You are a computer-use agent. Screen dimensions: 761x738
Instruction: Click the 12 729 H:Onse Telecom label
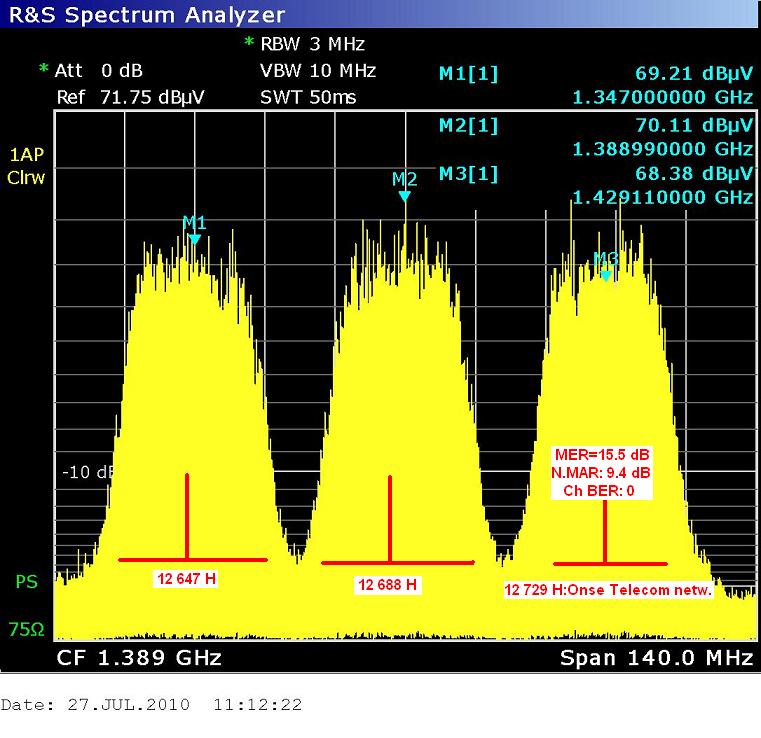pos(608,590)
